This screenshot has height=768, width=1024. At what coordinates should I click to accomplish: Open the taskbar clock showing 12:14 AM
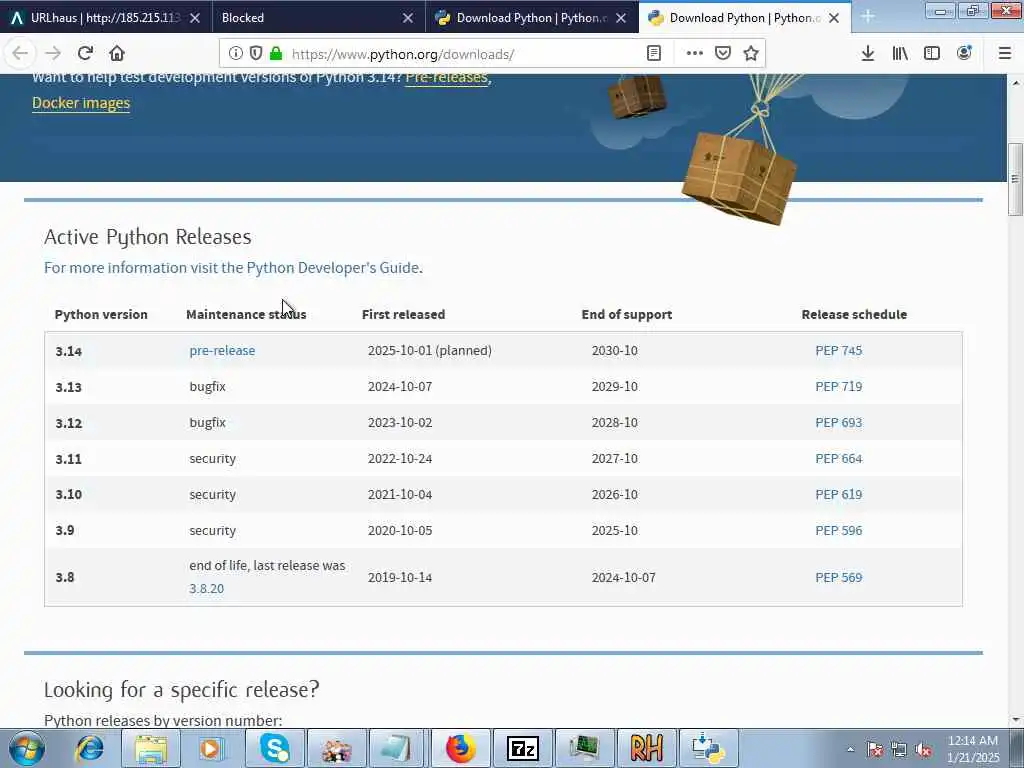(973, 749)
